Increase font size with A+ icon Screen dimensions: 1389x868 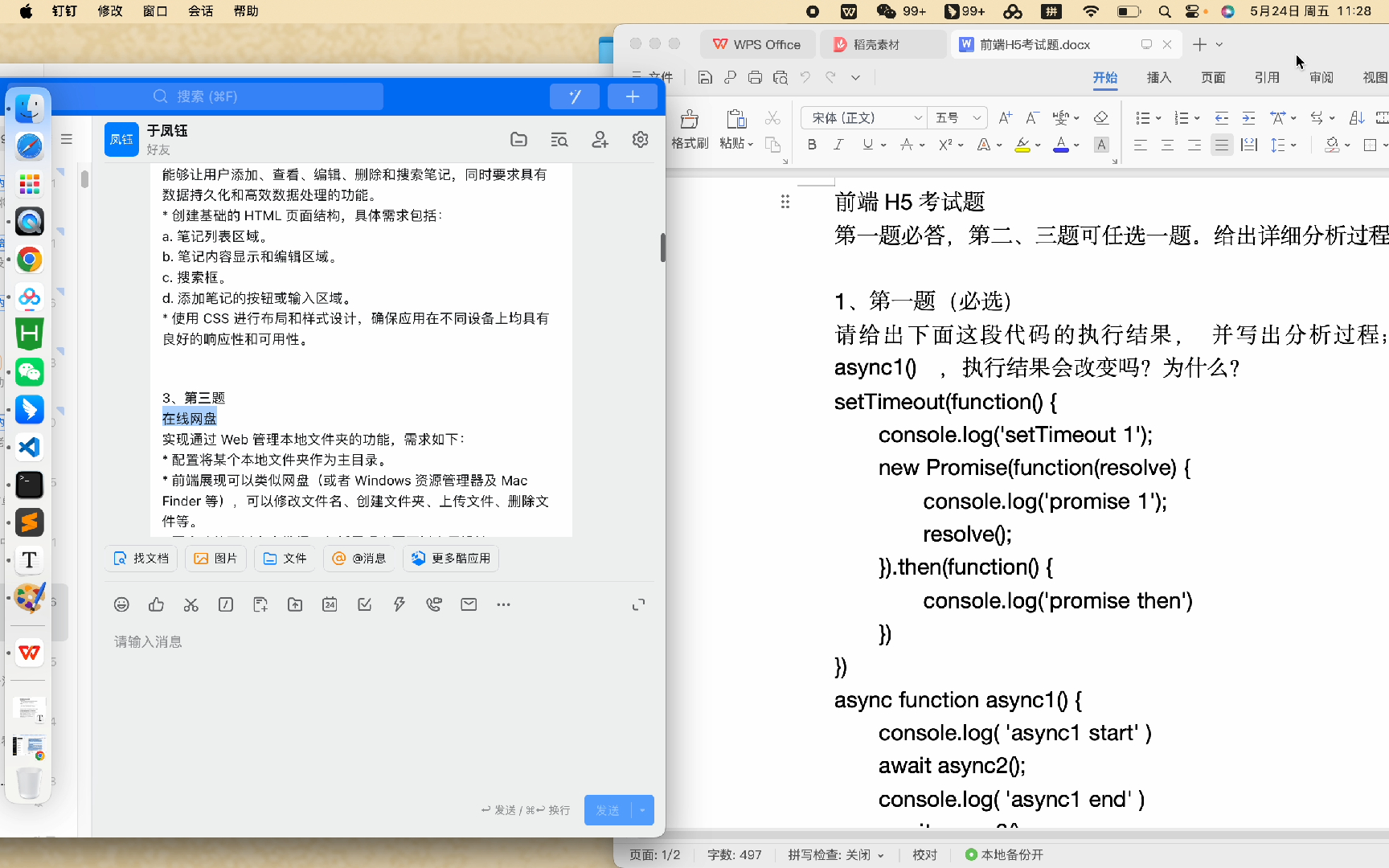coord(1005,117)
